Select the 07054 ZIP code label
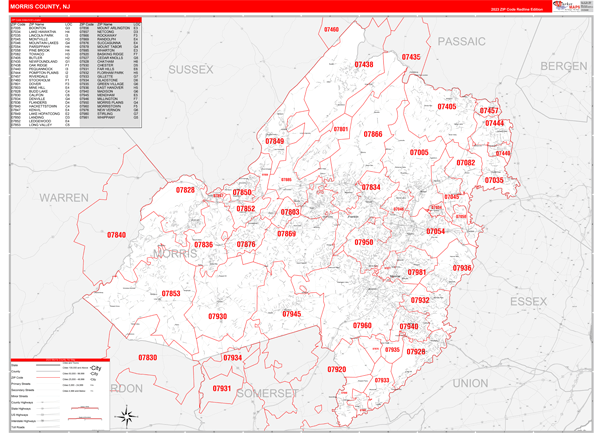This screenshot has width=600, height=440. [x=435, y=231]
